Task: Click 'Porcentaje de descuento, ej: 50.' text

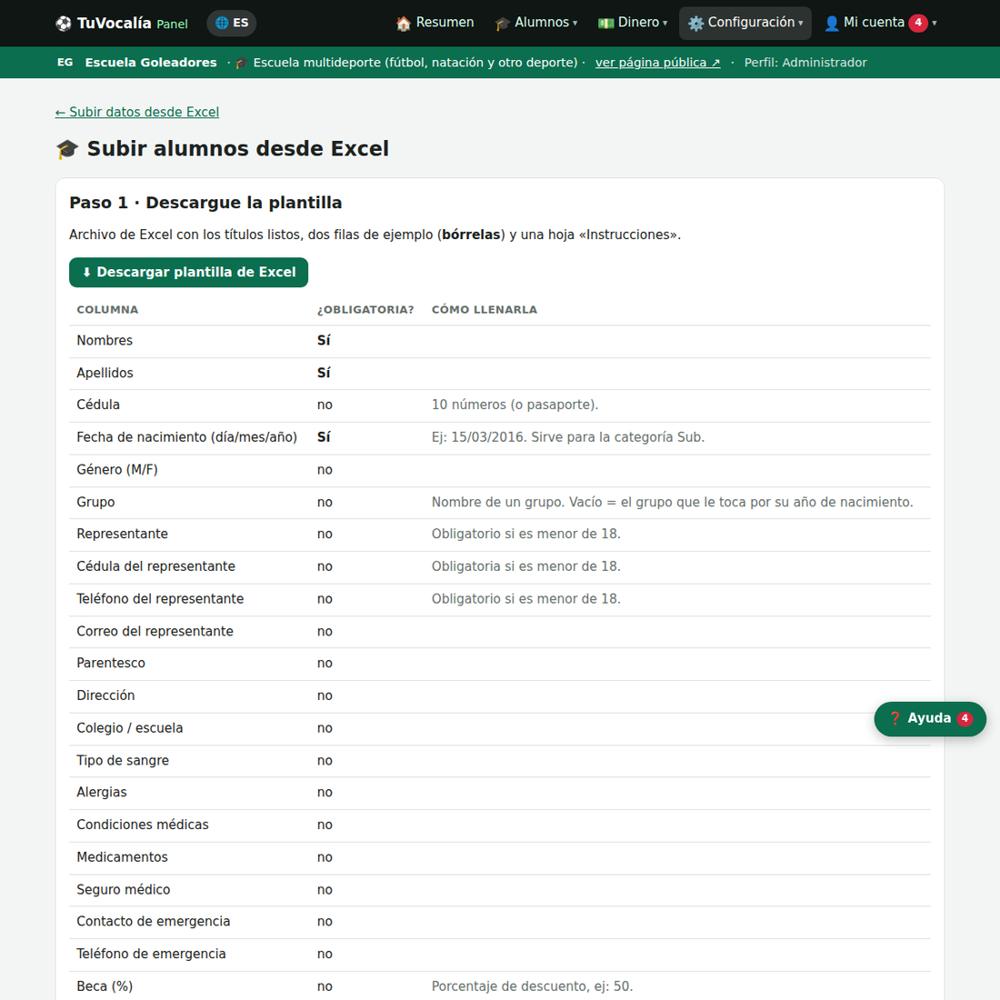Action: [x=532, y=987]
